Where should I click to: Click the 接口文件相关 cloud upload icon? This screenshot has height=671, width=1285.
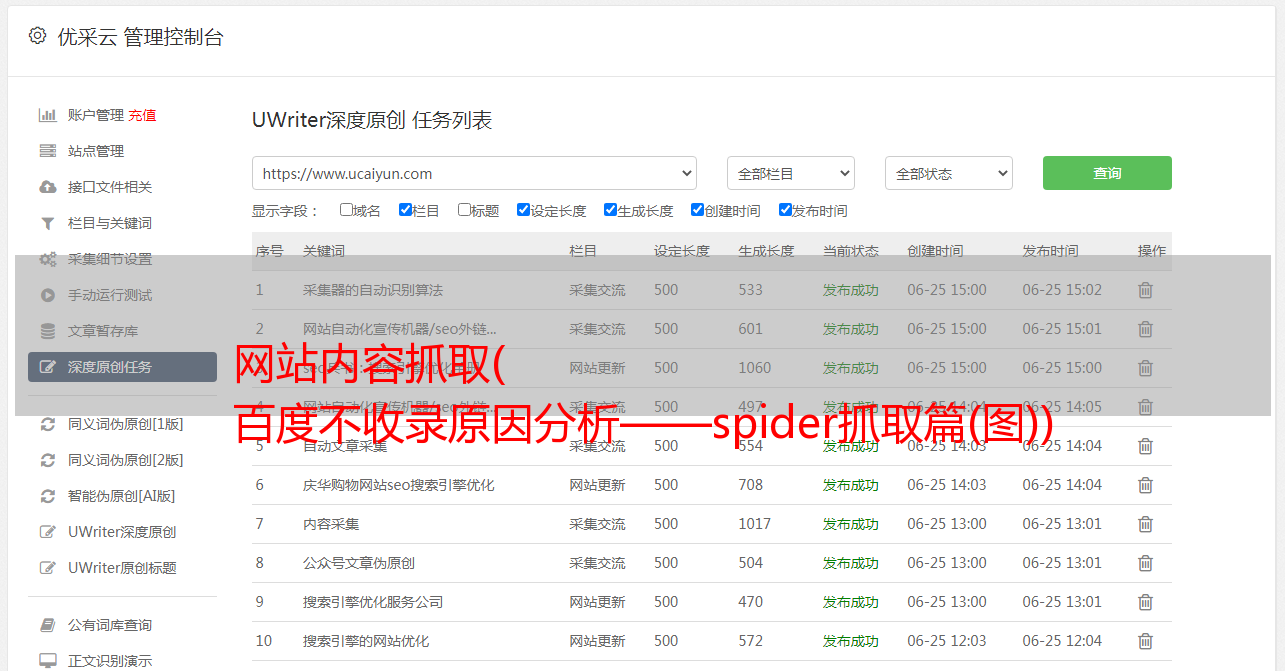point(47,187)
